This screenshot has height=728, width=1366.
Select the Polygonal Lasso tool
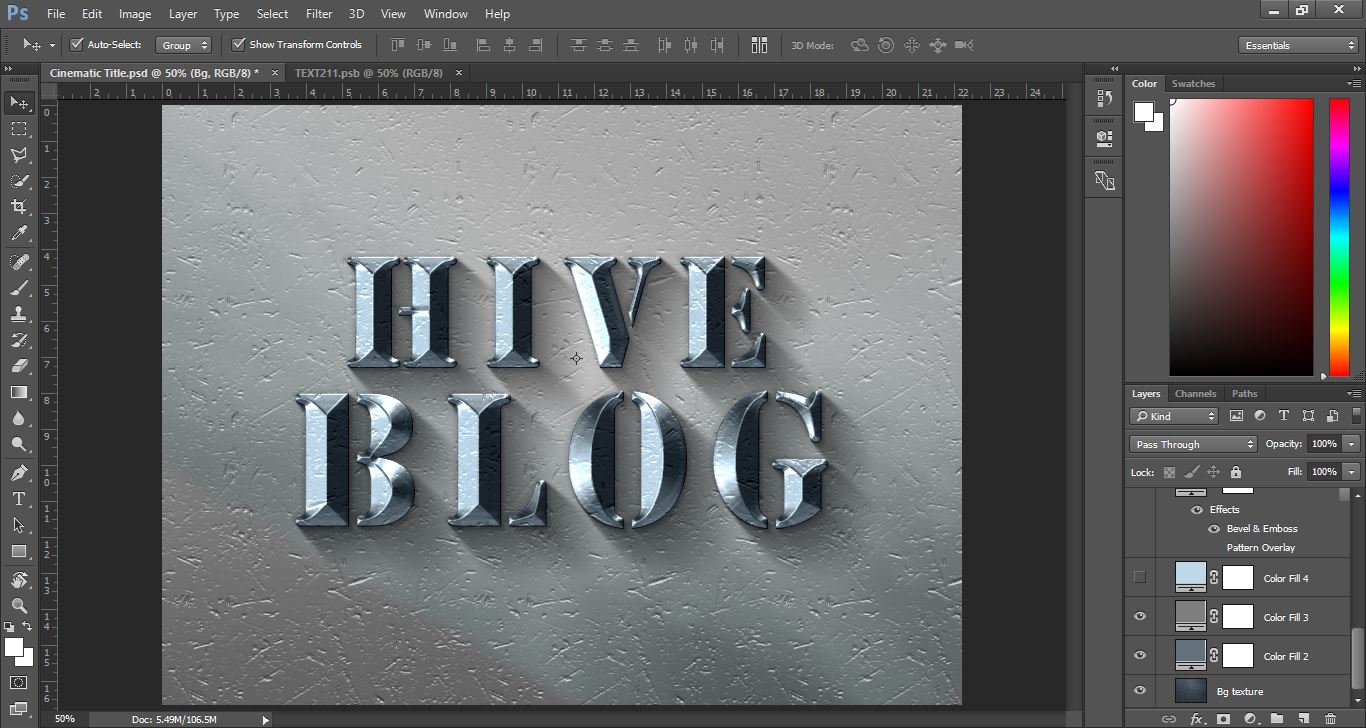[x=19, y=155]
